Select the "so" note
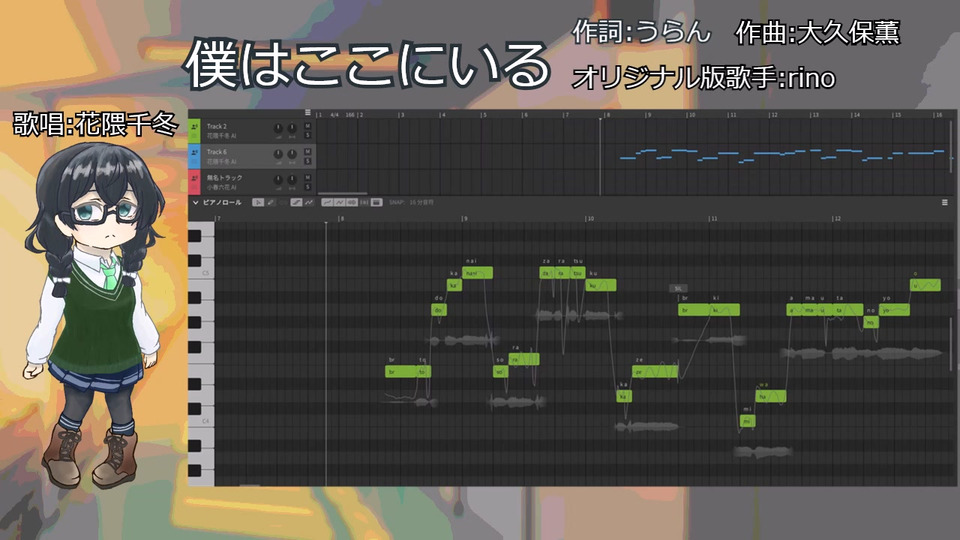This screenshot has height=540, width=960. (500, 372)
